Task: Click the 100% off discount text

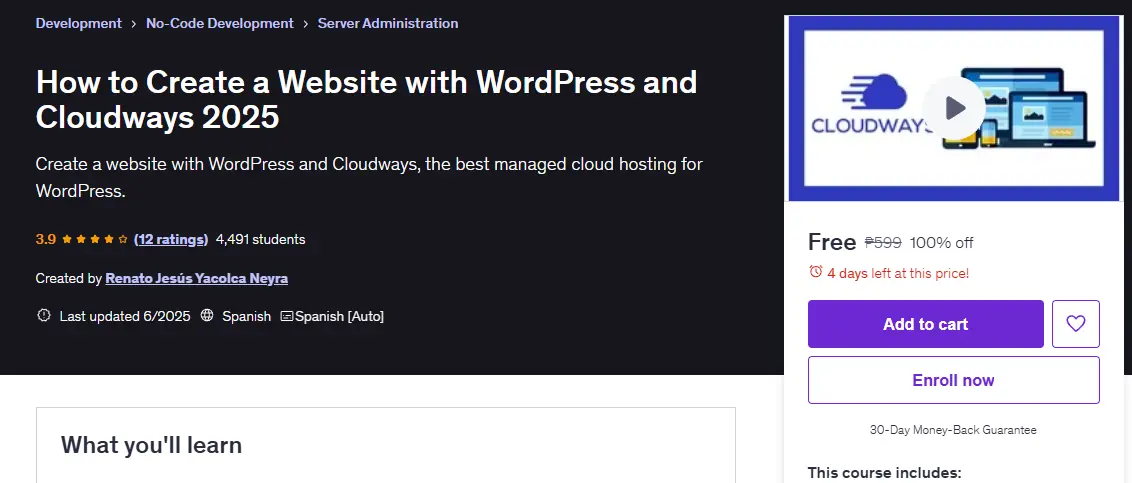Action: tap(941, 243)
